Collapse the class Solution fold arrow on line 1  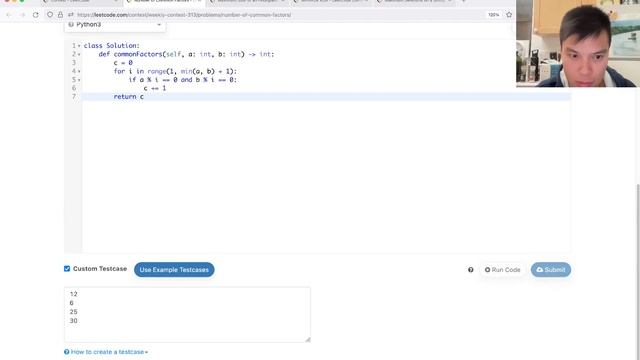(79, 46)
